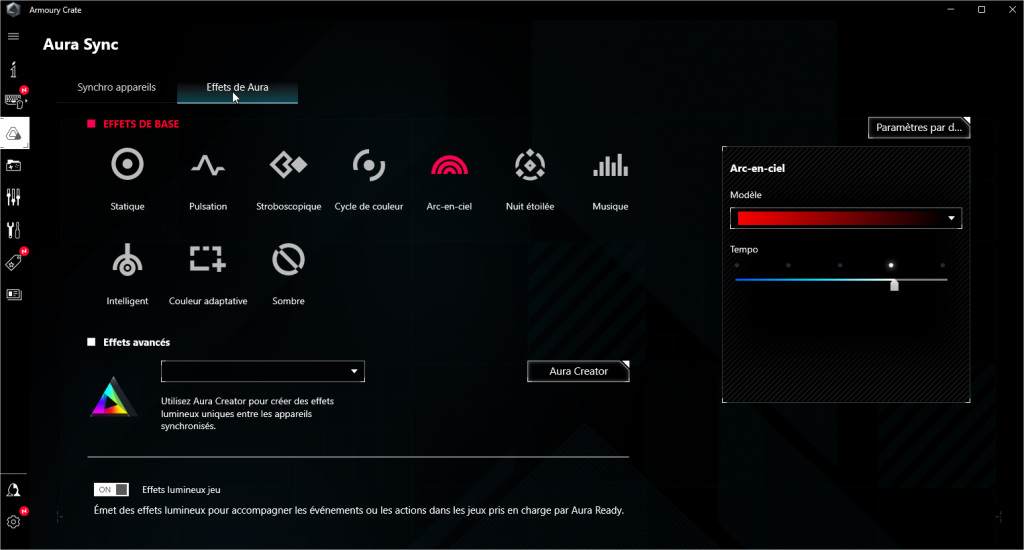Switch to Synchro appareils tab
Viewport: 1024px width, 550px height.
click(x=116, y=88)
